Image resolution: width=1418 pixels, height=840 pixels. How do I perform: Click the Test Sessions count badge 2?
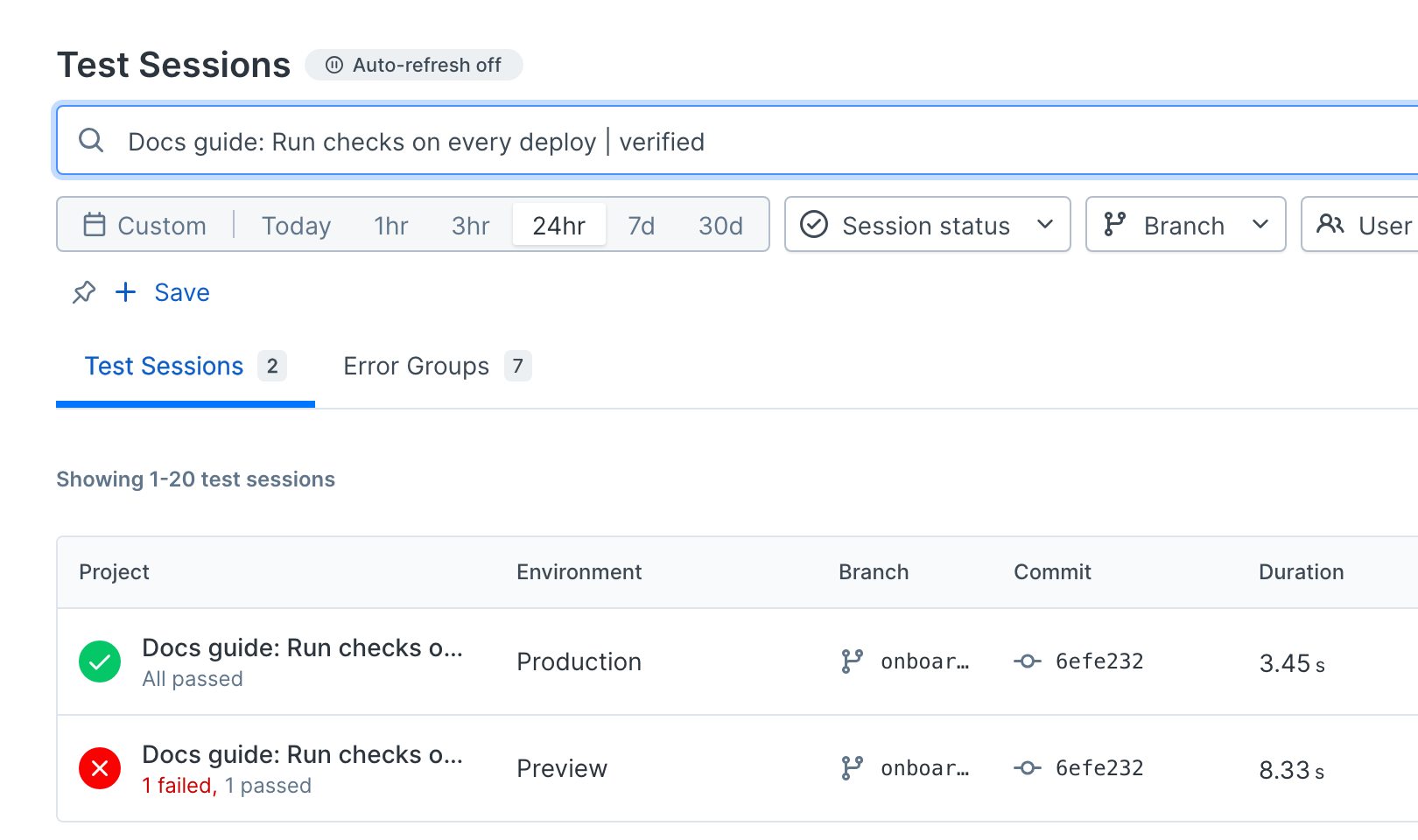click(272, 366)
